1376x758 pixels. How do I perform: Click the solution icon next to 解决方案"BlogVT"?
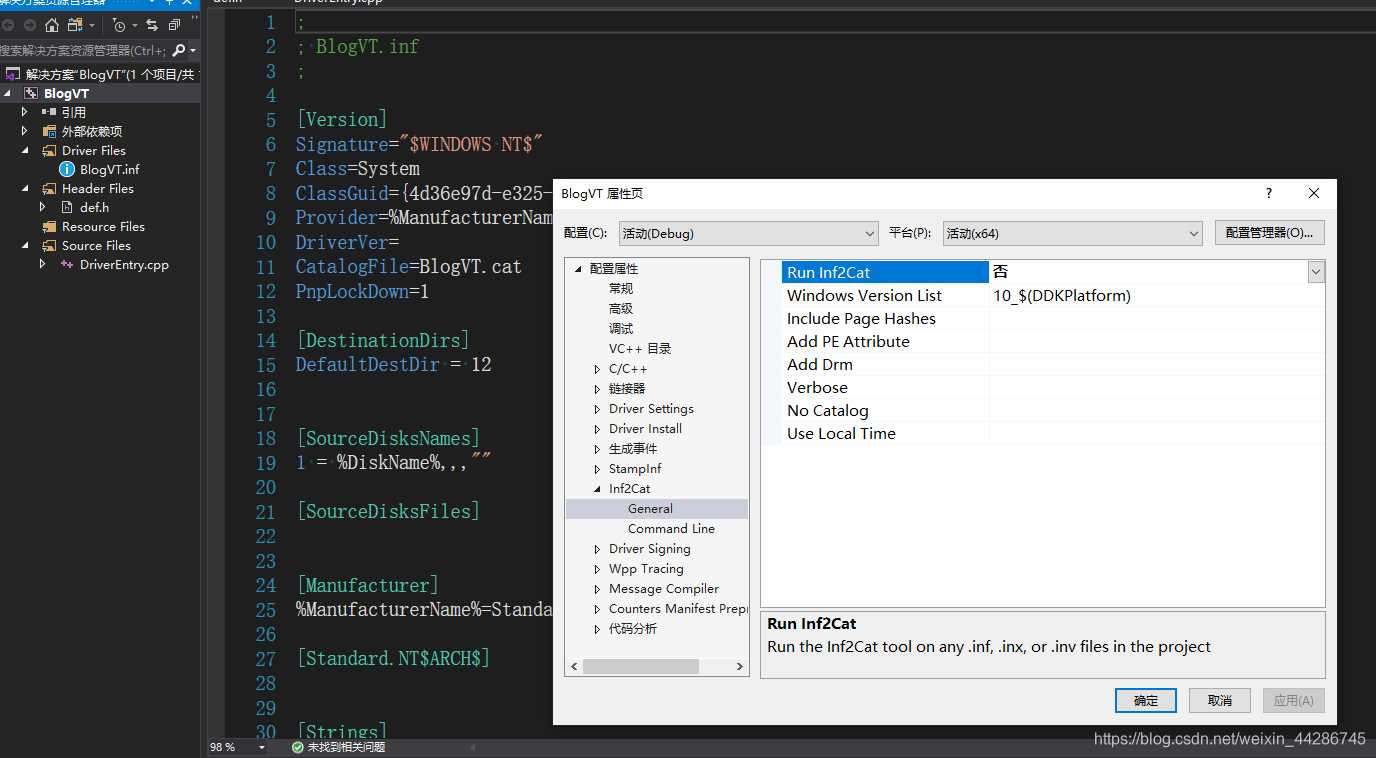coord(13,74)
